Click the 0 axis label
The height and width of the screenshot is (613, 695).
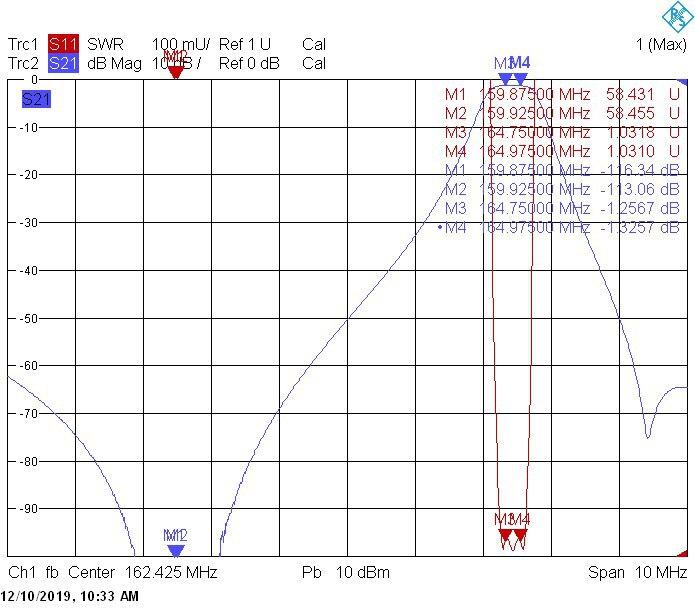tap(34, 80)
